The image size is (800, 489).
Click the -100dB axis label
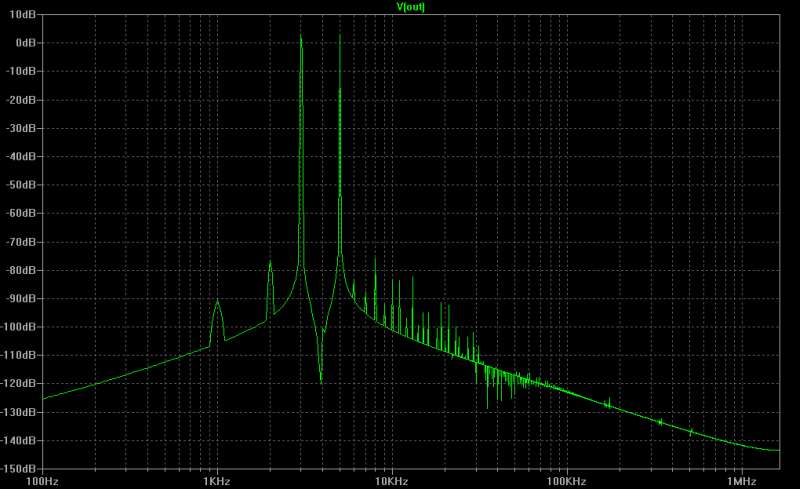19,326
